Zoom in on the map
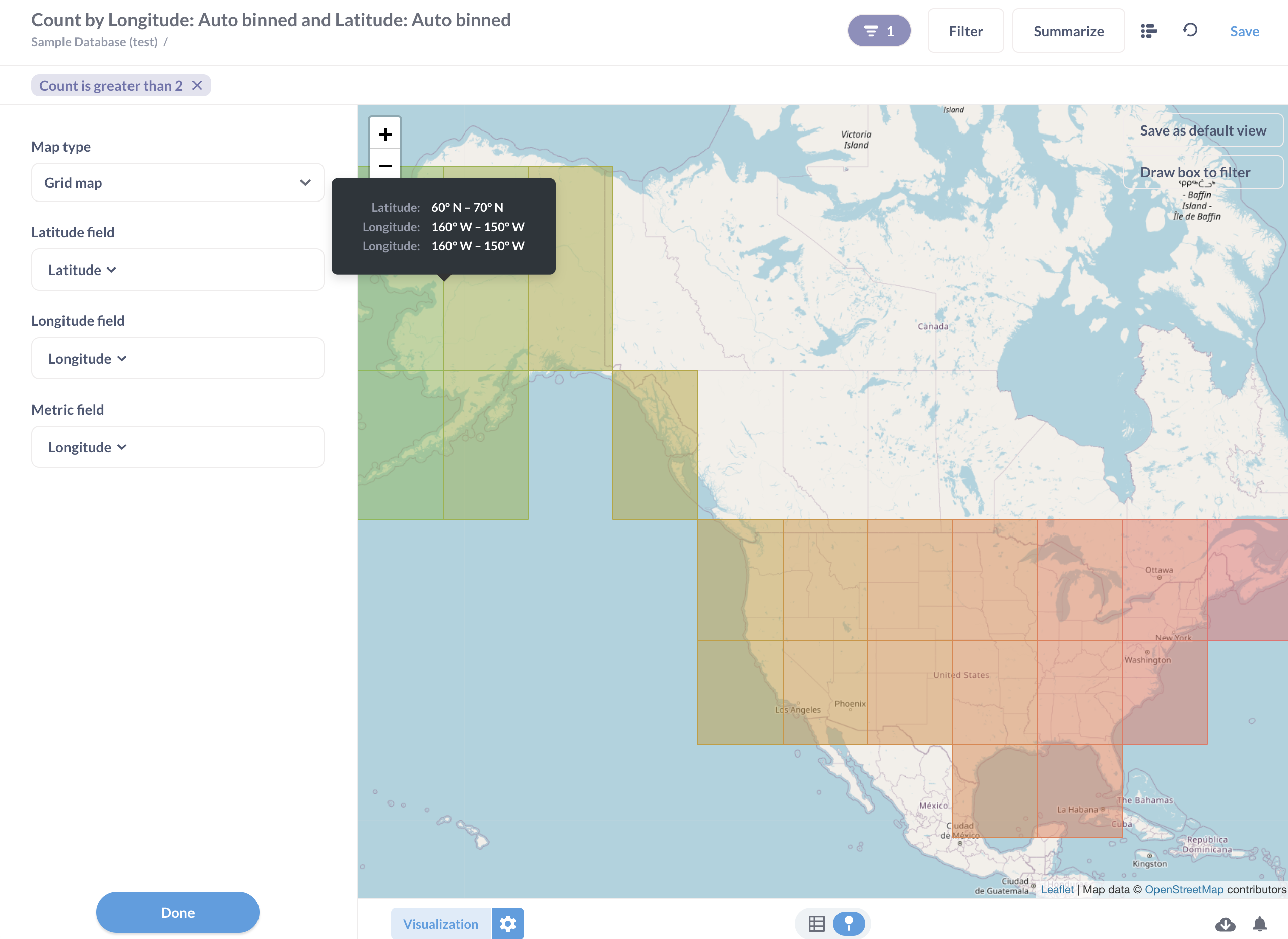1288x939 pixels. point(385,134)
